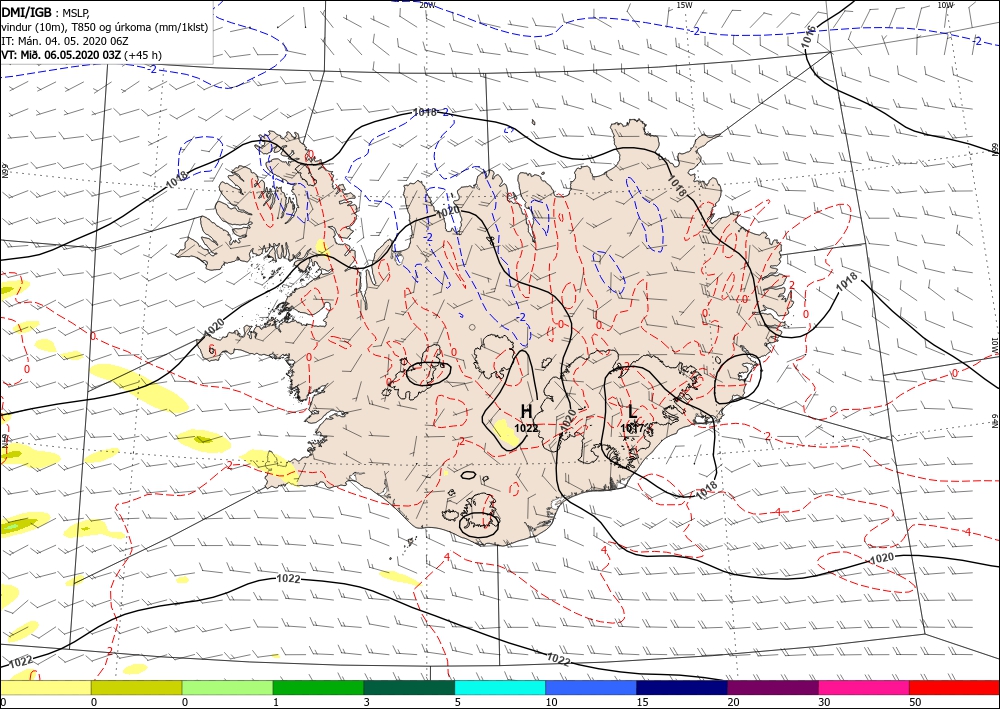Click the '15W' longitude label

click(684, 5)
